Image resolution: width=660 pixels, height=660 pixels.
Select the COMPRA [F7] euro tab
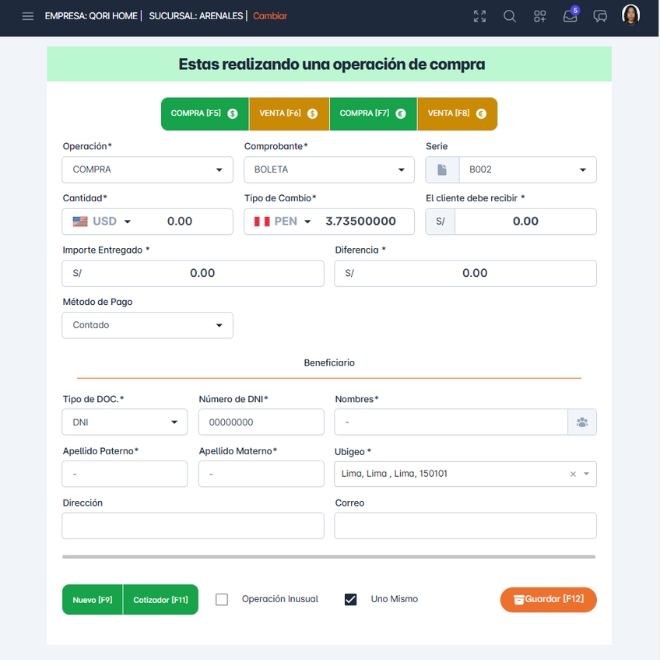pos(372,114)
